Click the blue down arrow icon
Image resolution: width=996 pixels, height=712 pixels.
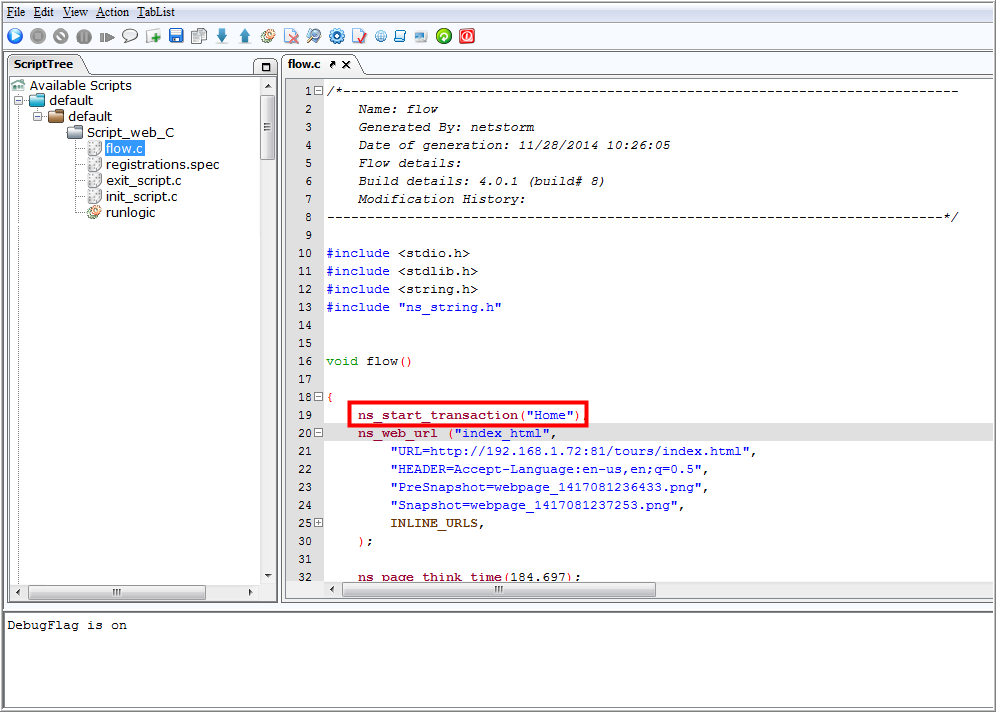coord(222,36)
